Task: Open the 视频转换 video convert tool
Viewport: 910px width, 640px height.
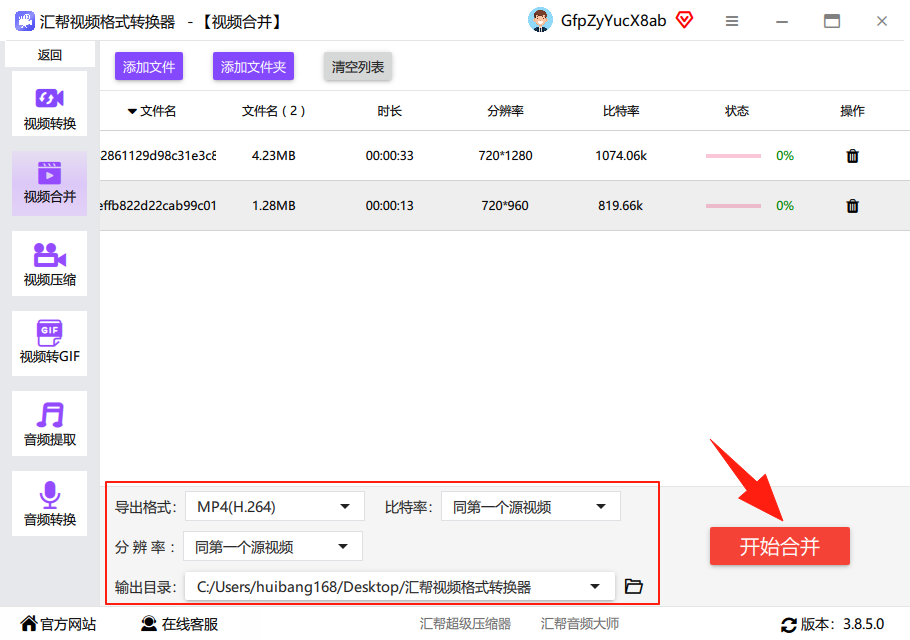Action: (x=49, y=104)
